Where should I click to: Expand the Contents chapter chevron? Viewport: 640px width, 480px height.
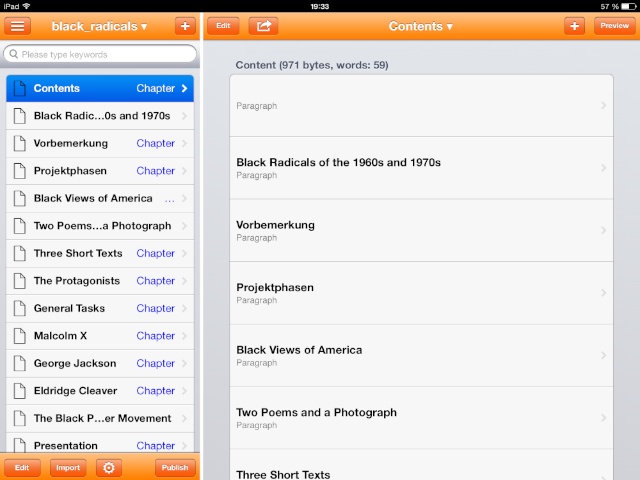[x=184, y=88]
